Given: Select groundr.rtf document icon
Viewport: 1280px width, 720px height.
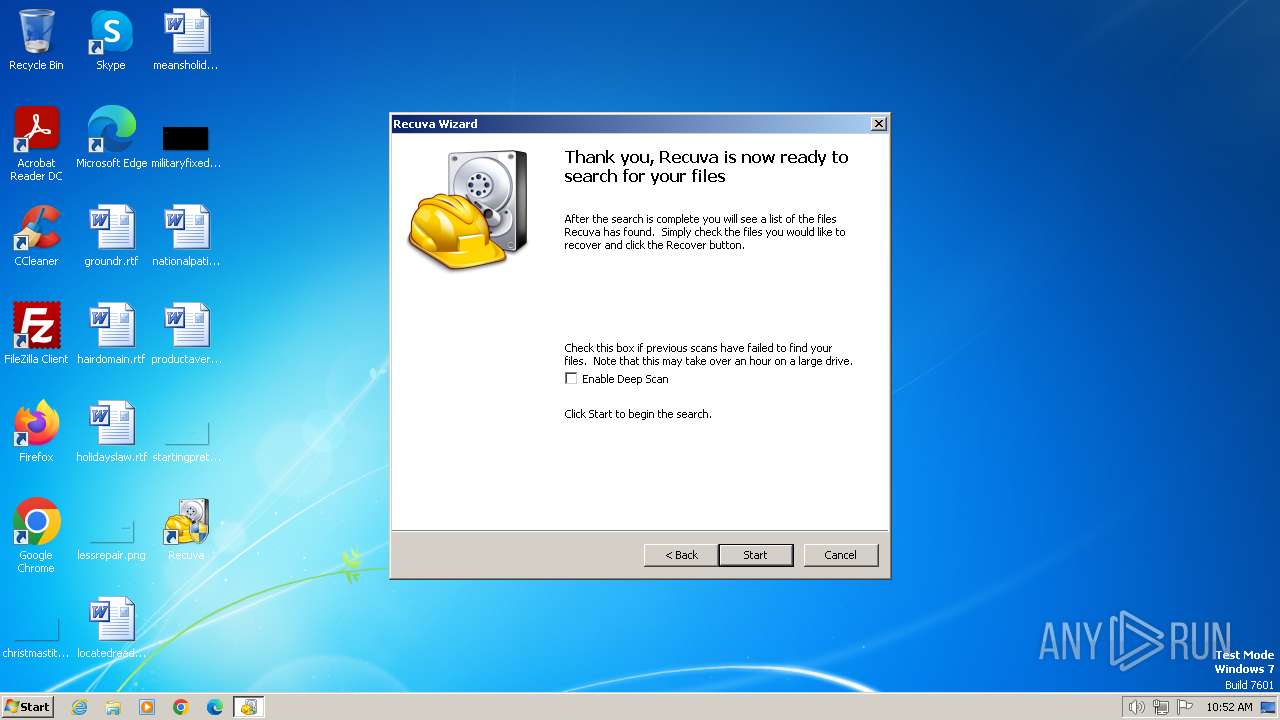Looking at the screenshot, I should pyautogui.click(x=111, y=236).
